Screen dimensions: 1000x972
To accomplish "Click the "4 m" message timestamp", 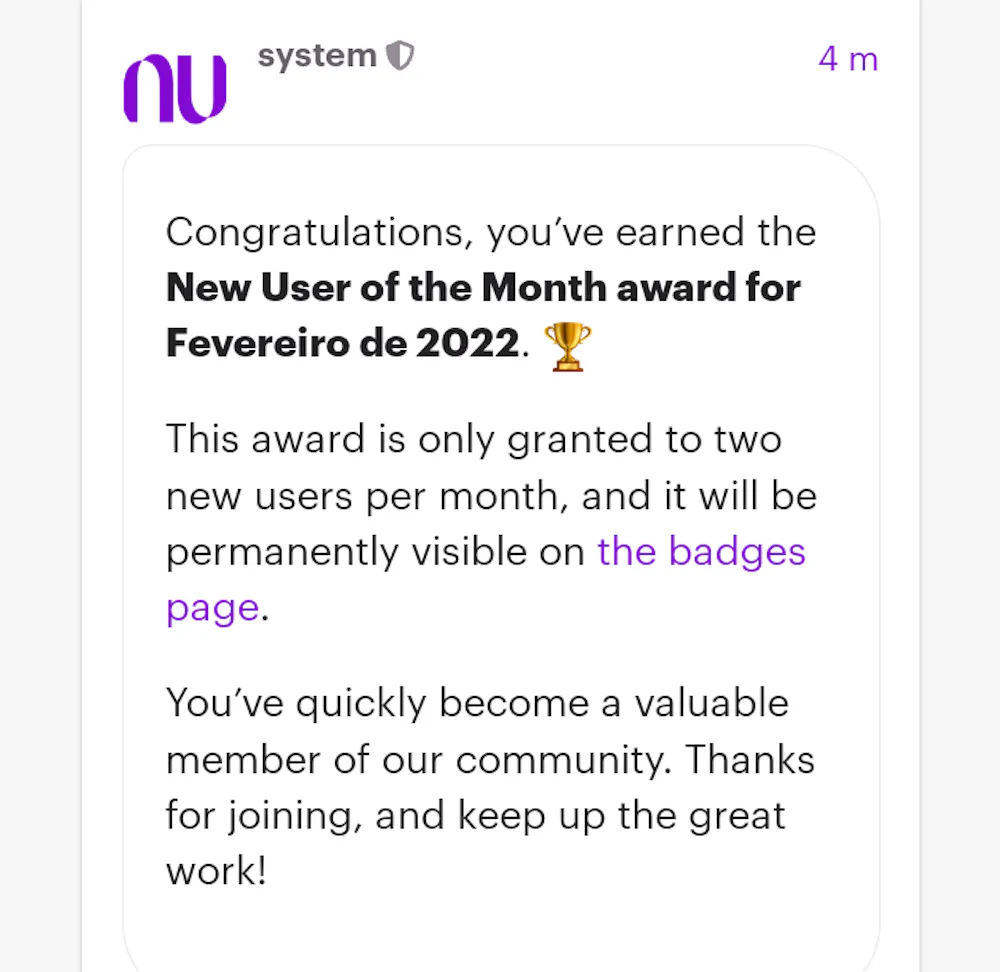I will [847, 59].
